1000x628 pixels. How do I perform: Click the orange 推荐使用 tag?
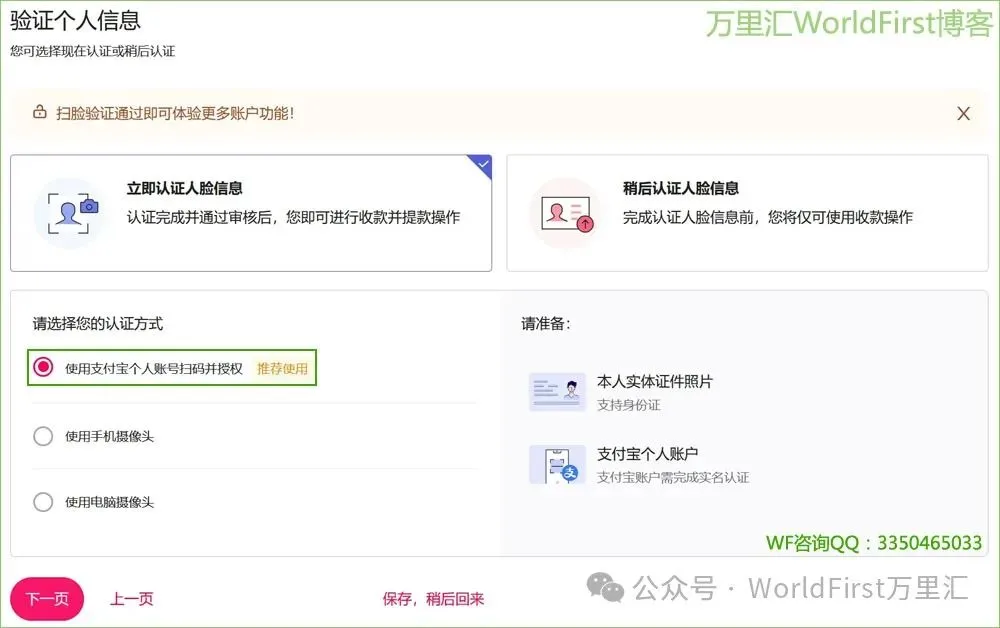(x=281, y=367)
